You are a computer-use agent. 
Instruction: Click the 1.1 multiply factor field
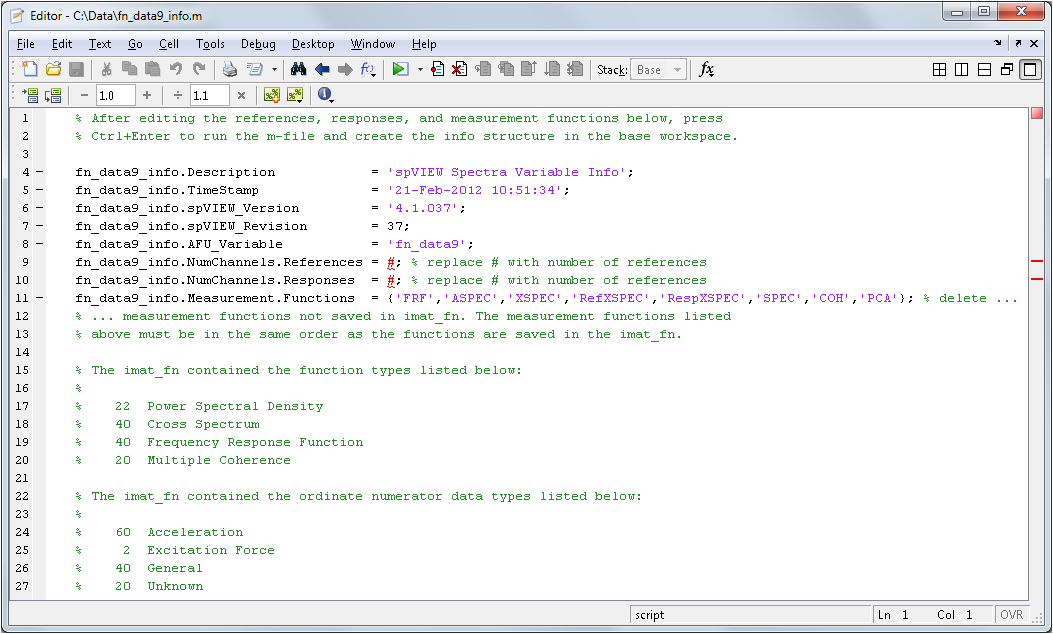click(x=210, y=95)
